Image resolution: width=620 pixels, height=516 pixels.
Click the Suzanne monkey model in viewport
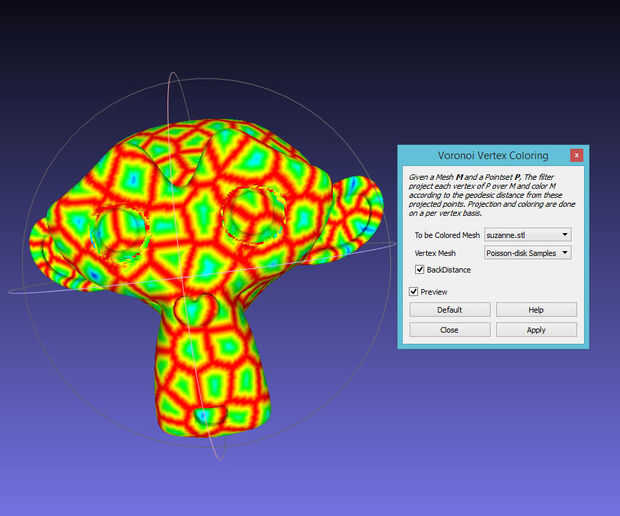[x=206, y=277]
